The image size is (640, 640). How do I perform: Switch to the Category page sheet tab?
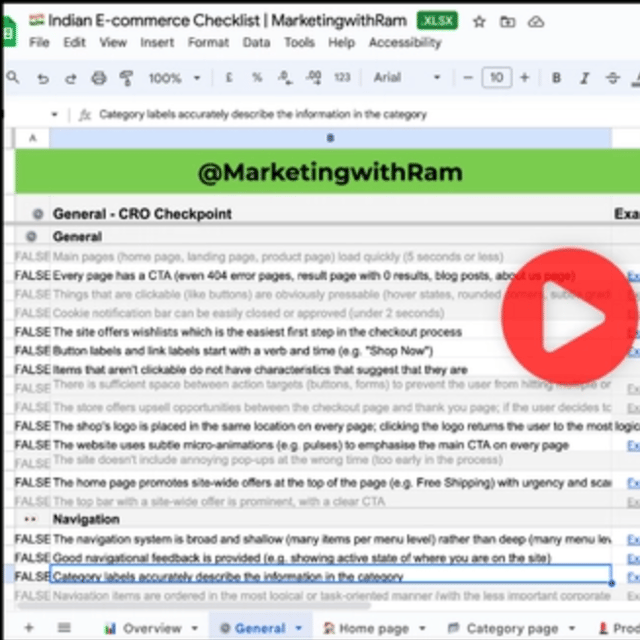(x=512, y=628)
